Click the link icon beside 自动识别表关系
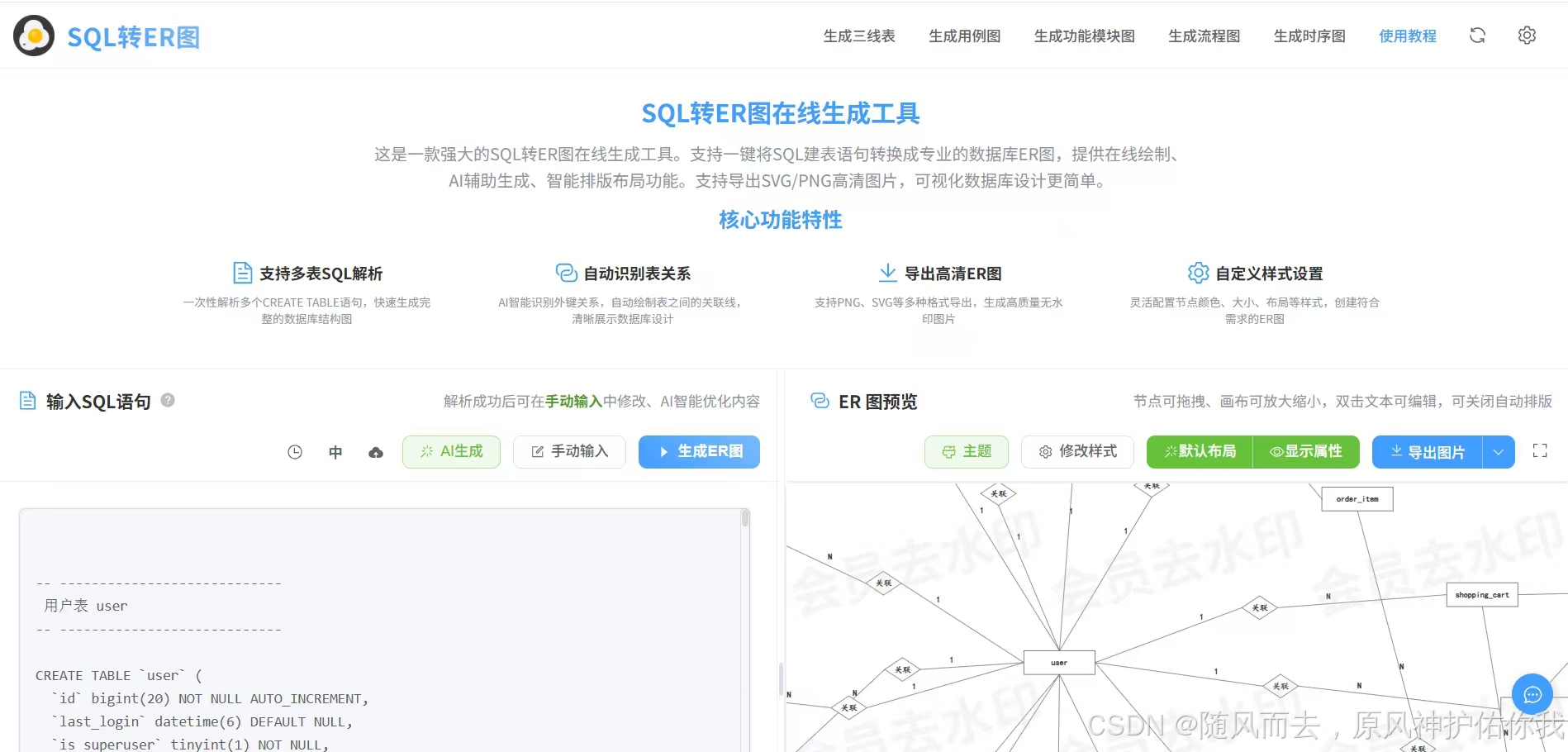This screenshot has height=752, width=1568. 566,273
